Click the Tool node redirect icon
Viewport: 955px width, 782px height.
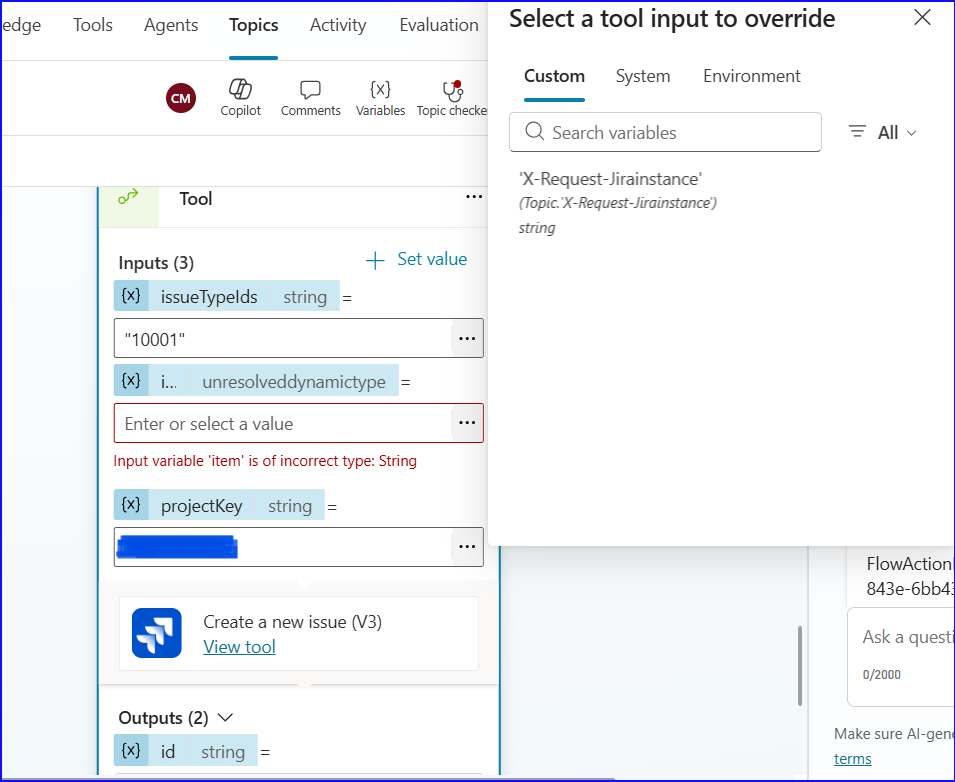(x=129, y=197)
